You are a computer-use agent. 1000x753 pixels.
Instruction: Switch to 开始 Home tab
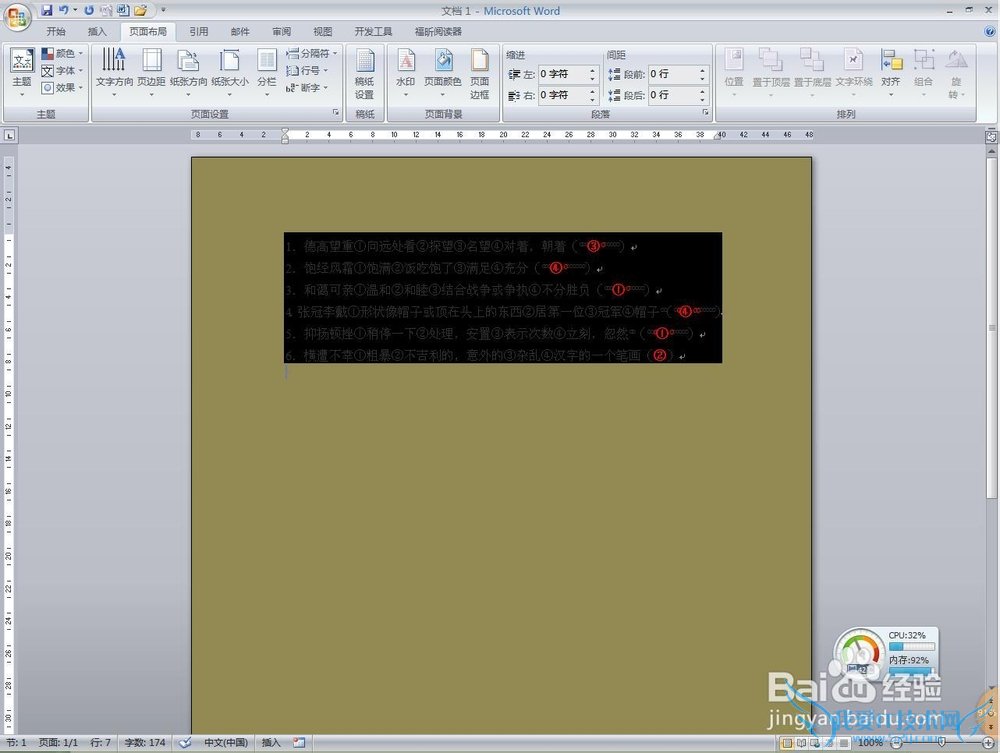(56, 31)
